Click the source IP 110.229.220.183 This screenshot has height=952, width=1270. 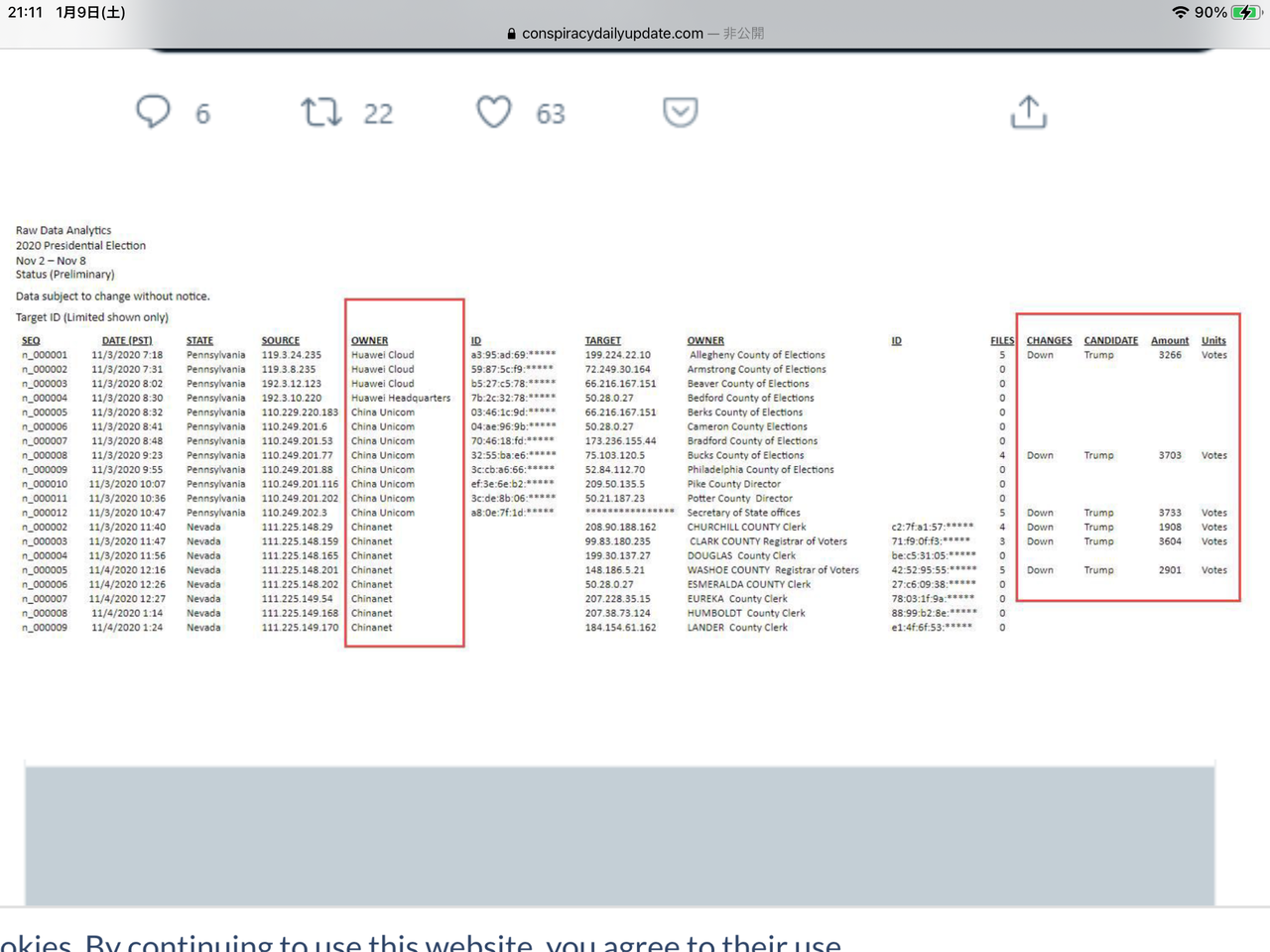[x=300, y=413]
